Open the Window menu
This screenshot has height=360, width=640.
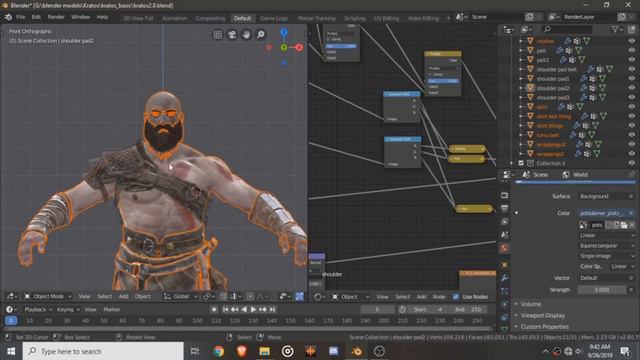point(80,17)
